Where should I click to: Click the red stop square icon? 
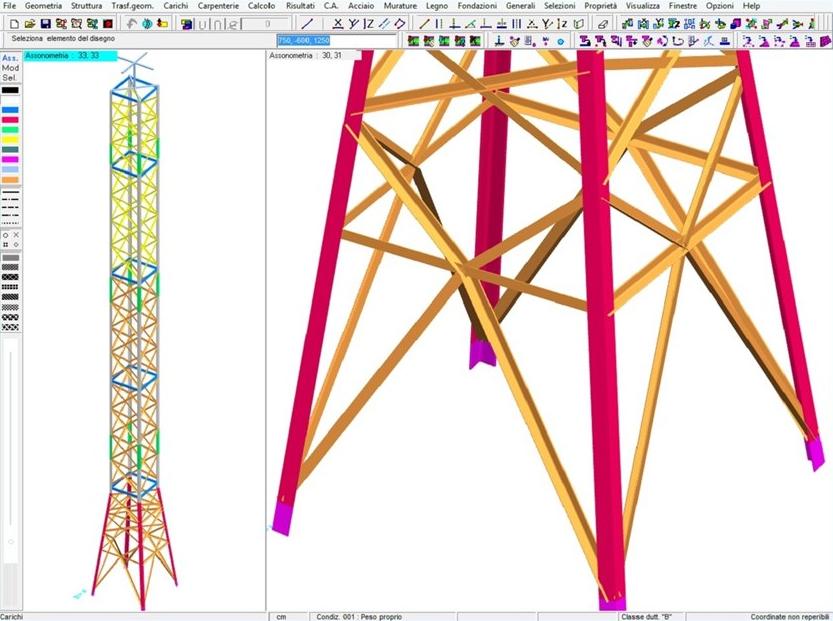(x=106, y=23)
